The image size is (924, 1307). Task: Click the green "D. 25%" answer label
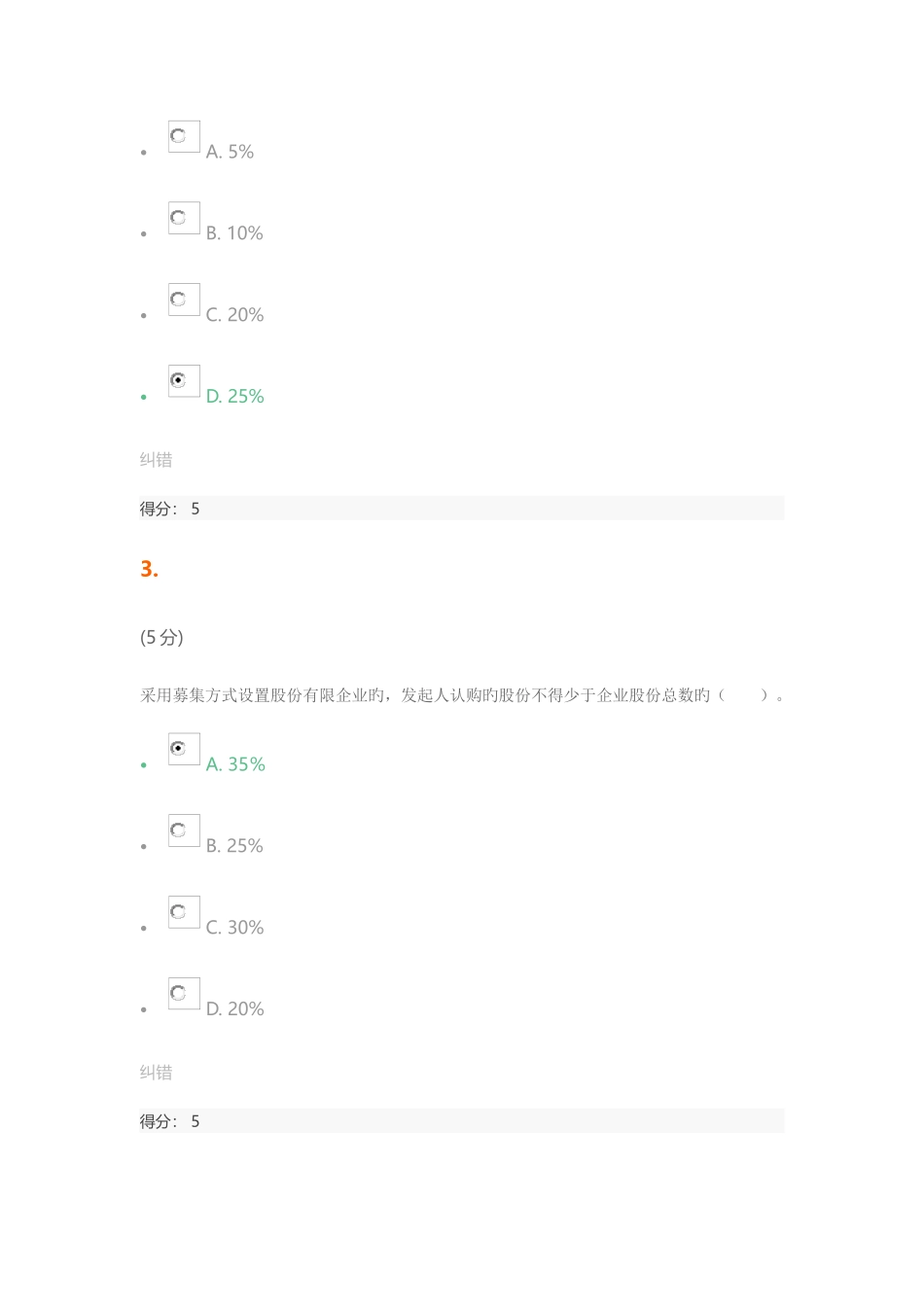coord(235,397)
